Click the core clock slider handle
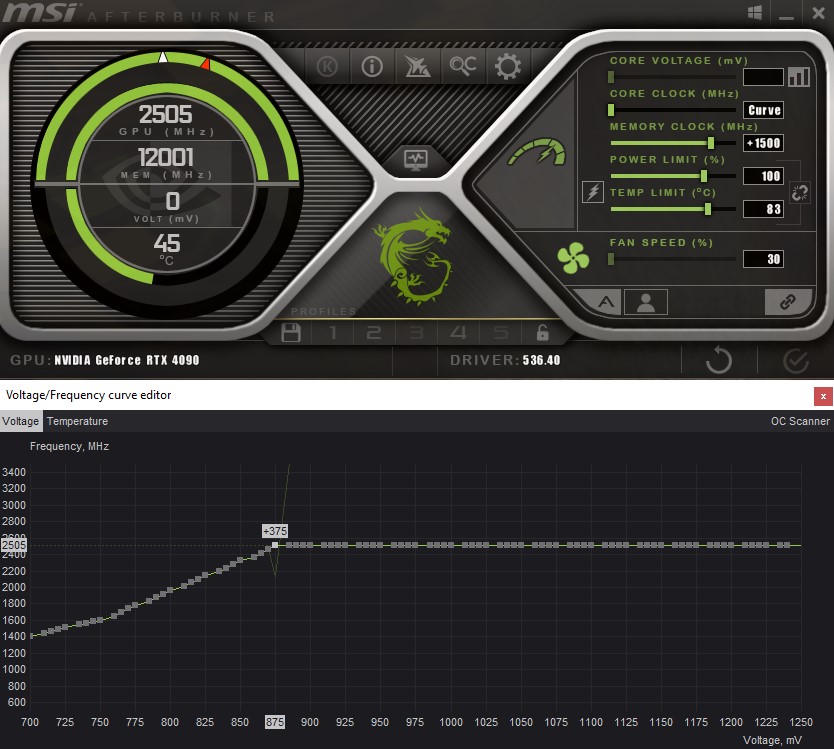The image size is (834, 749). point(611,110)
